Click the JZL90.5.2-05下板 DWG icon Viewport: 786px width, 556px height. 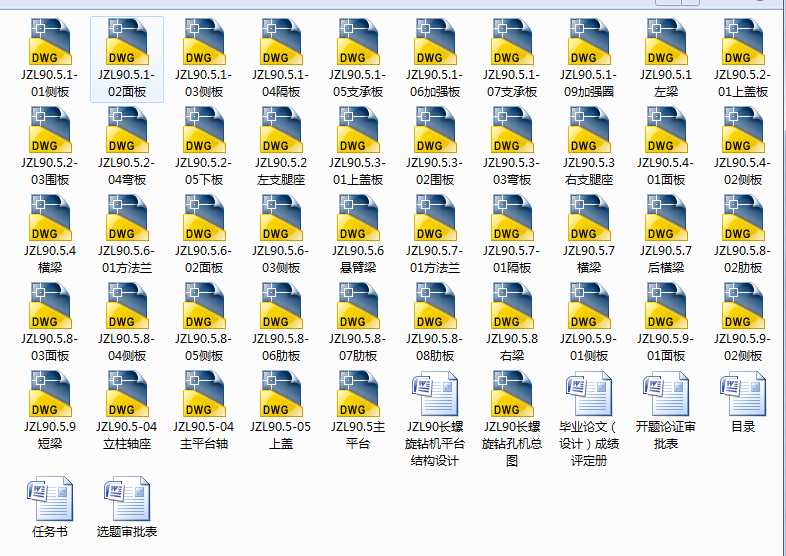204,130
